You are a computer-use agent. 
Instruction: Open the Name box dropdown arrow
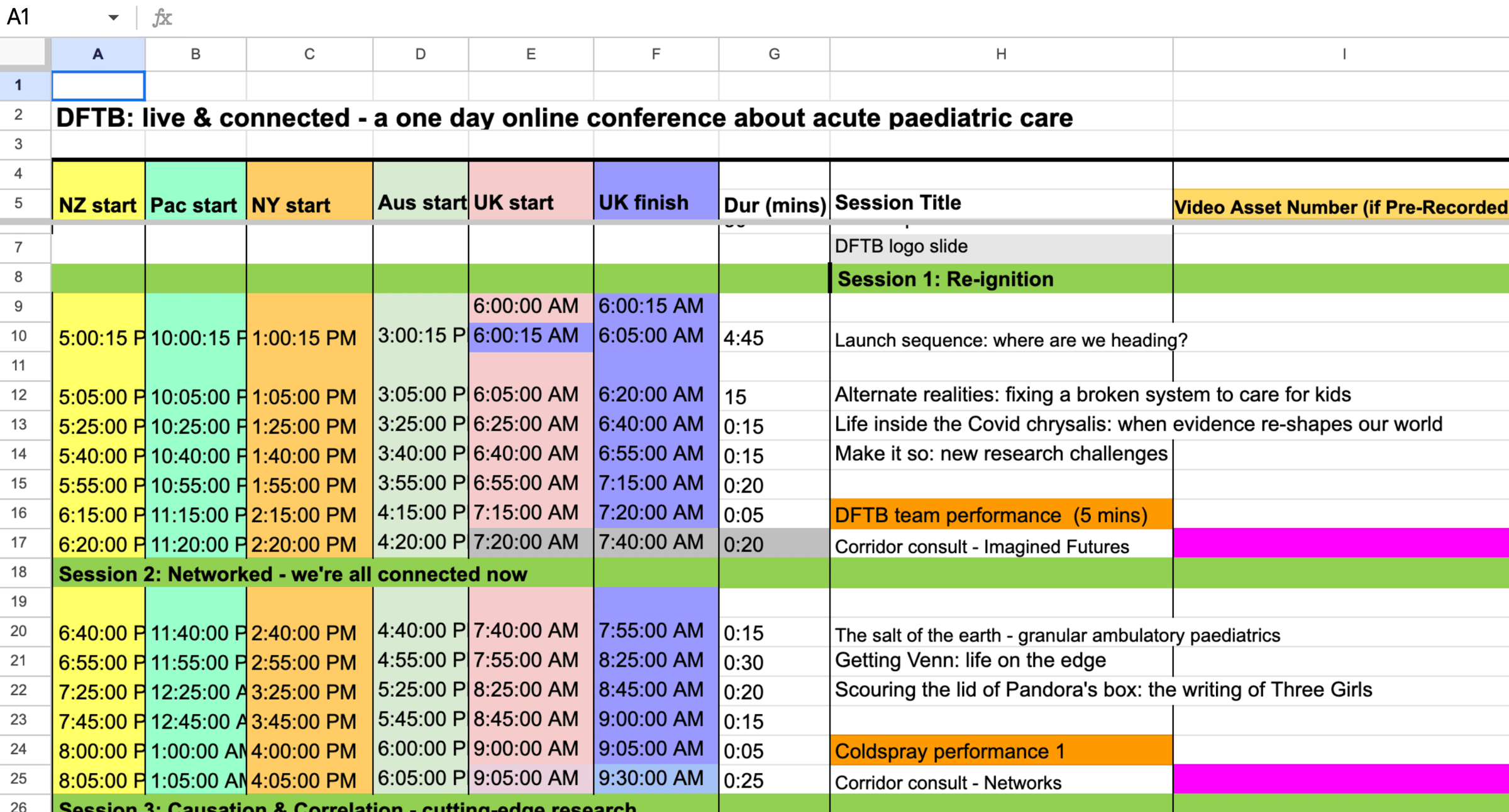tap(113, 18)
